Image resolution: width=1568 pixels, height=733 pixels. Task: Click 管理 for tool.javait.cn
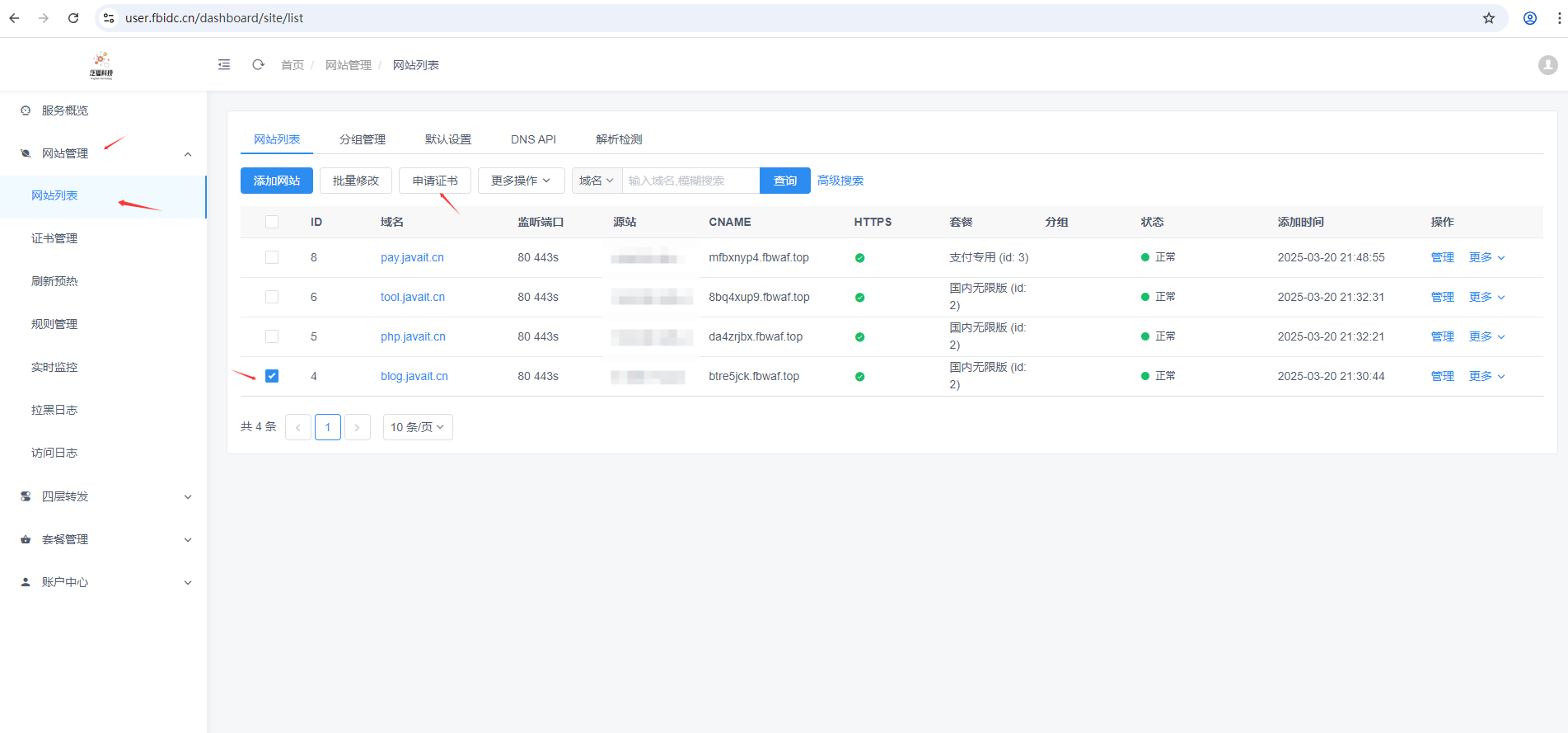pyautogui.click(x=1443, y=297)
